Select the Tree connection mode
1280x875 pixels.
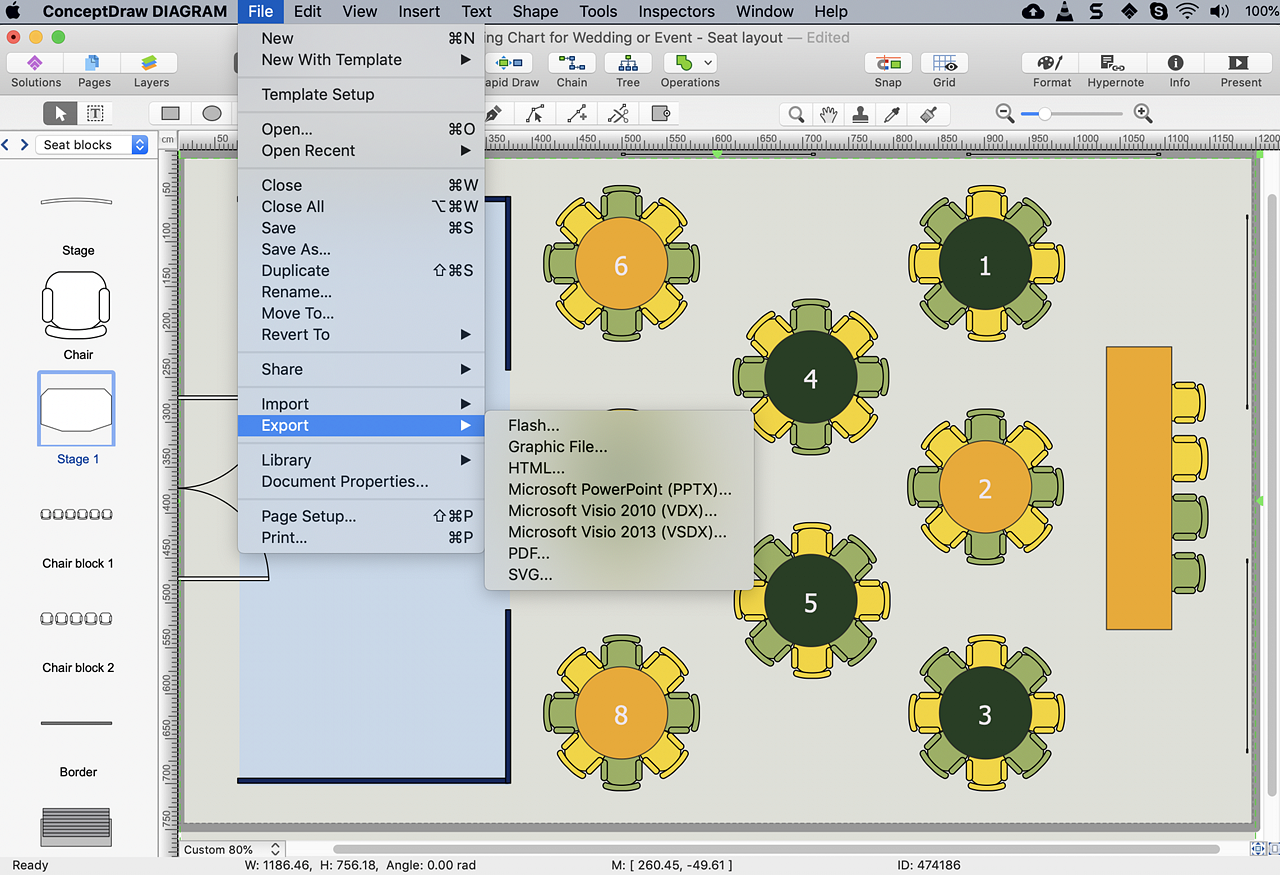[x=628, y=70]
